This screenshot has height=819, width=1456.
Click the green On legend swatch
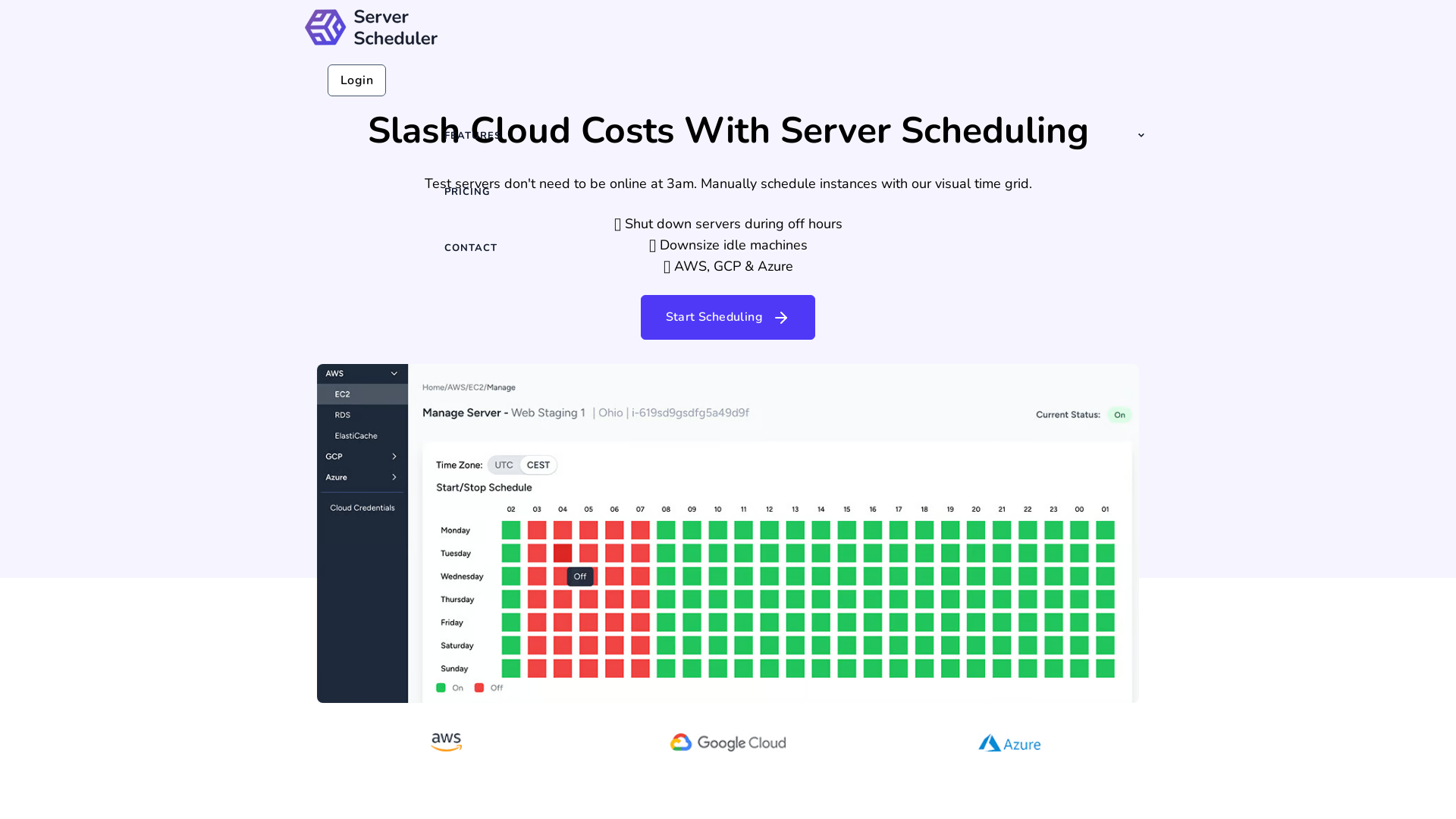[441, 688]
